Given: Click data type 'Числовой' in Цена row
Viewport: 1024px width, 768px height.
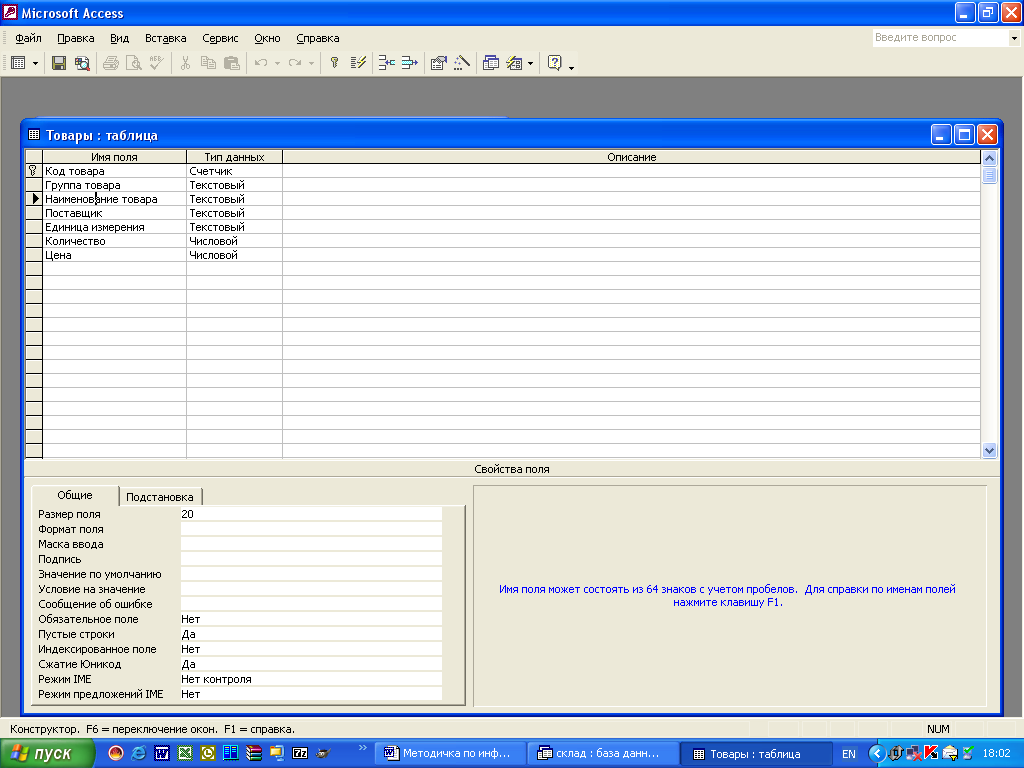Looking at the screenshot, I should [x=234, y=255].
